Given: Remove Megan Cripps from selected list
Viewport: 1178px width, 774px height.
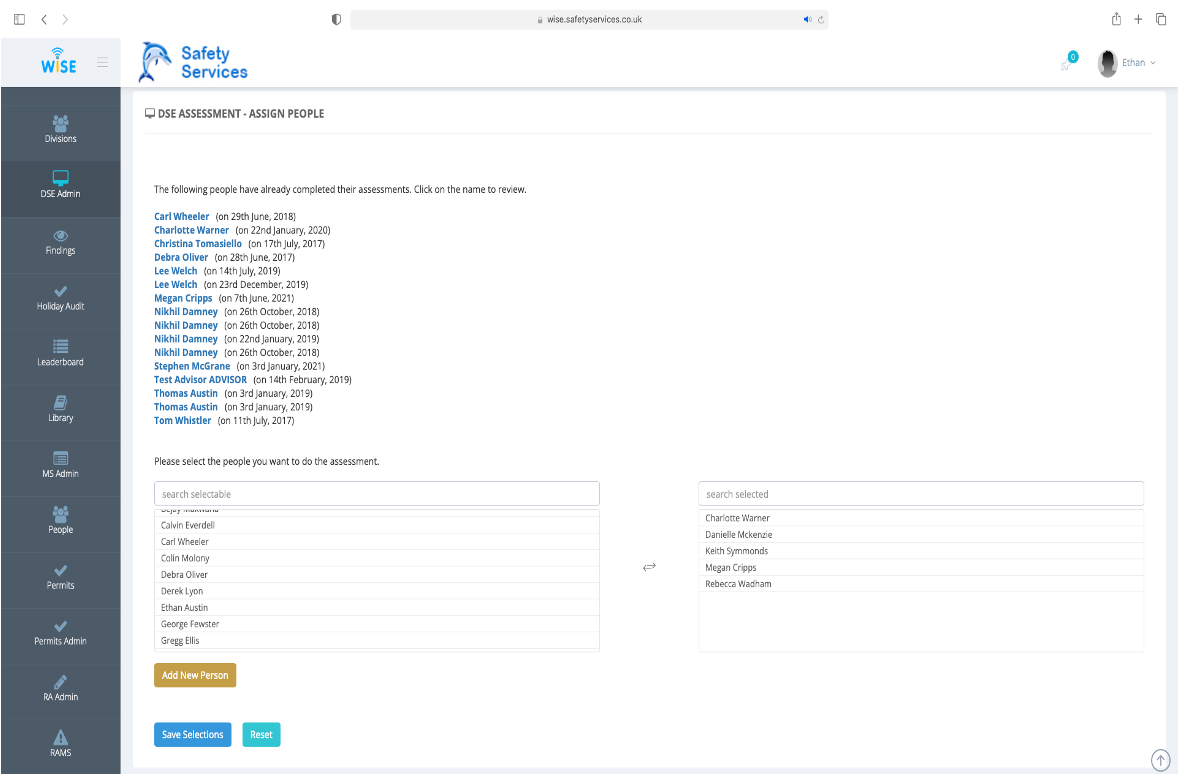Looking at the screenshot, I should point(921,567).
